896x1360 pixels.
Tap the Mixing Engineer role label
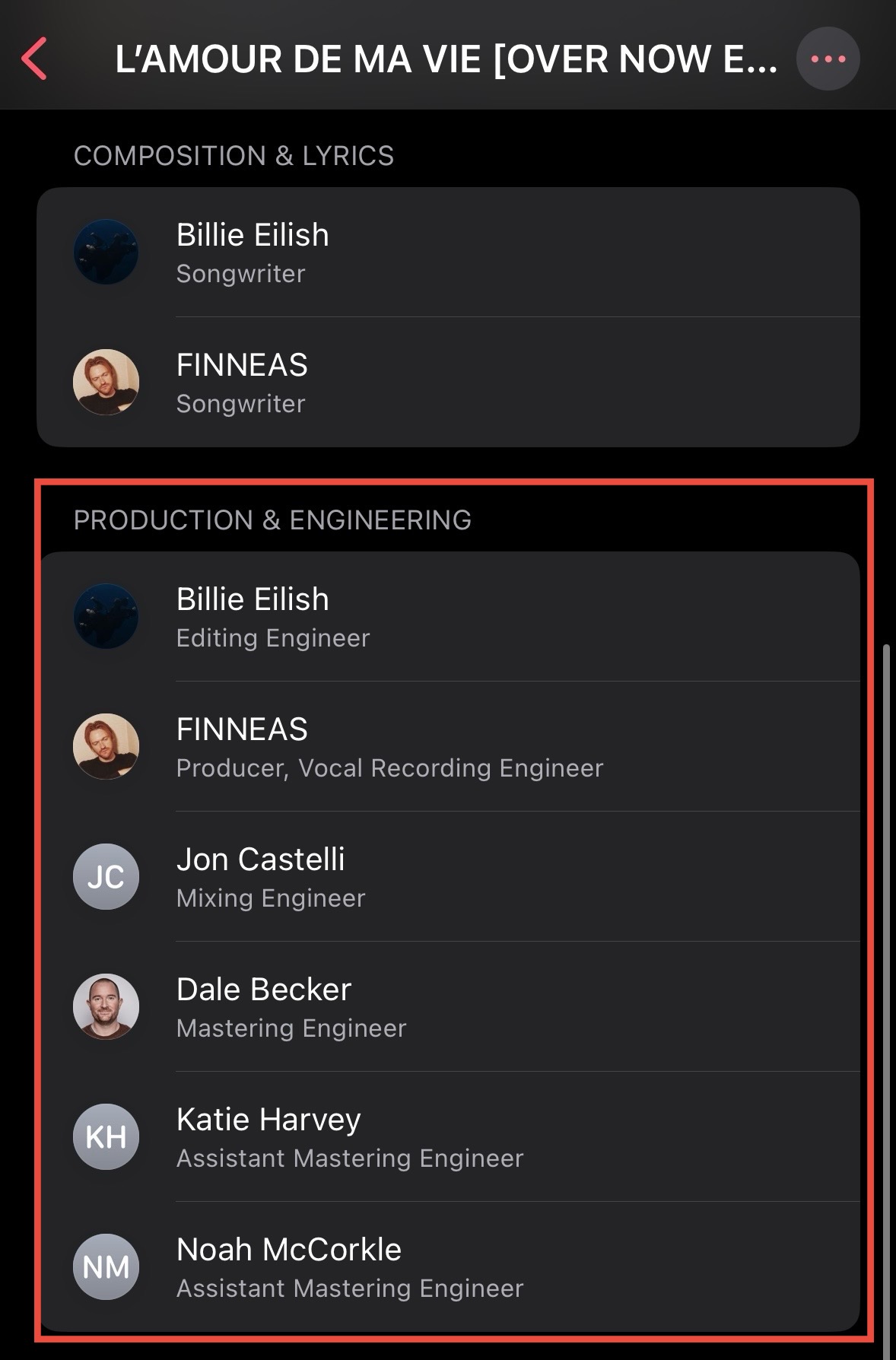click(271, 898)
